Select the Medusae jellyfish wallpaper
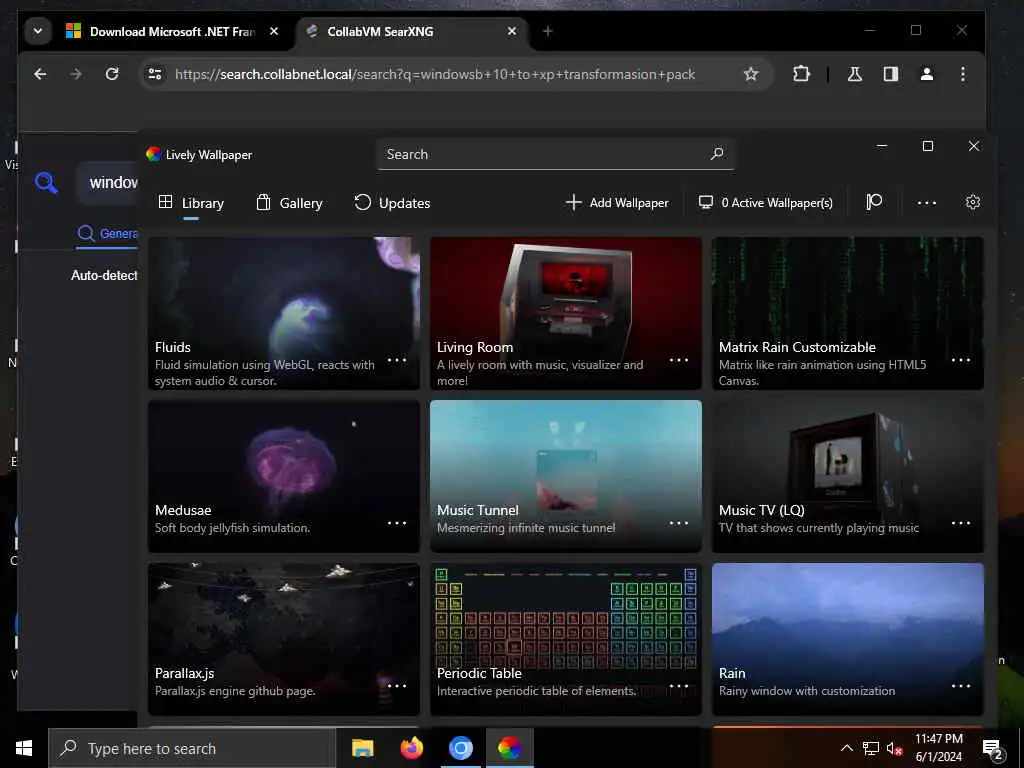1024x768 pixels. click(283, 476)
